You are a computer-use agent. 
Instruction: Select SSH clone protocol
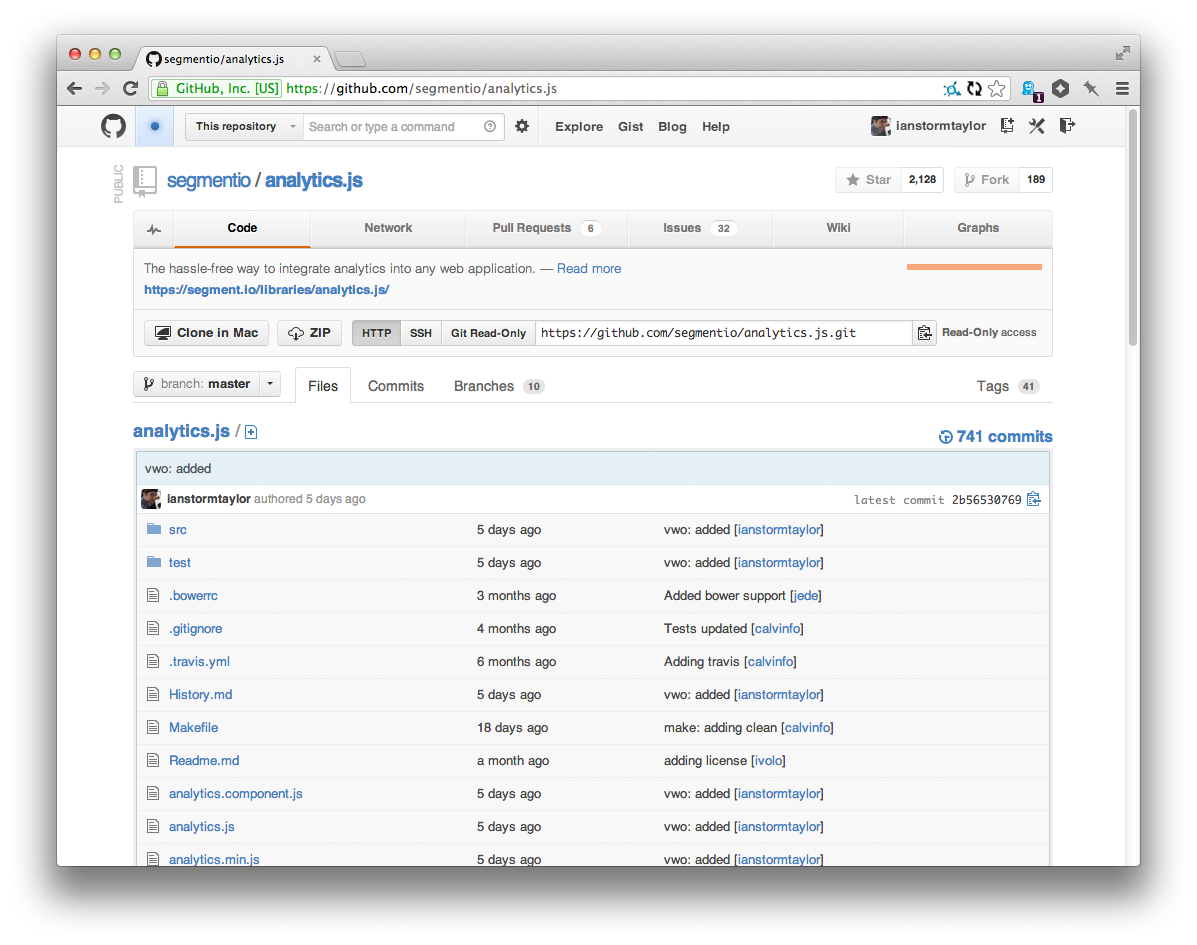(421, 333)
